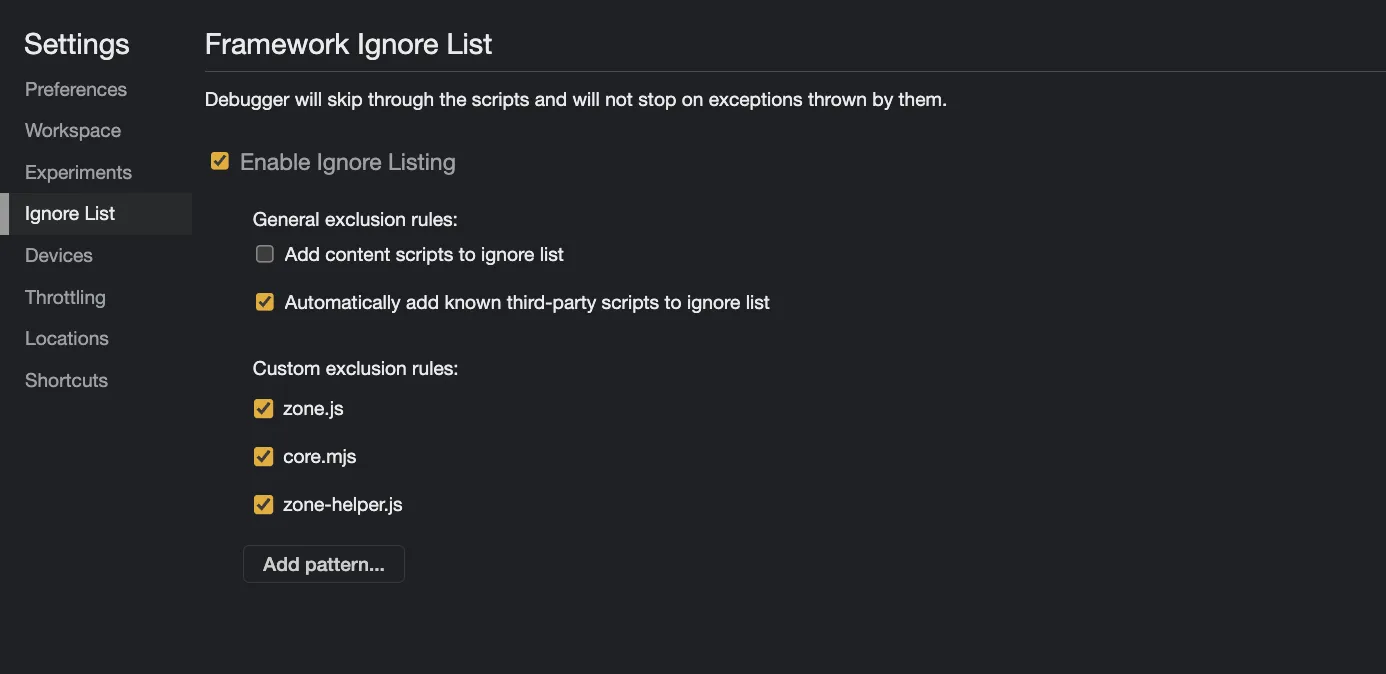1386x674 pixels.
Task: Show the Throttling settings tab
Action: pyautogui.click(x=65, y=298)
